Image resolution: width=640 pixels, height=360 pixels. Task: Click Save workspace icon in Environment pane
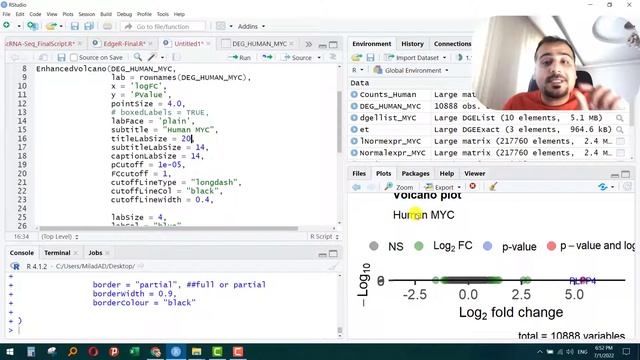(x=370, y=58)
